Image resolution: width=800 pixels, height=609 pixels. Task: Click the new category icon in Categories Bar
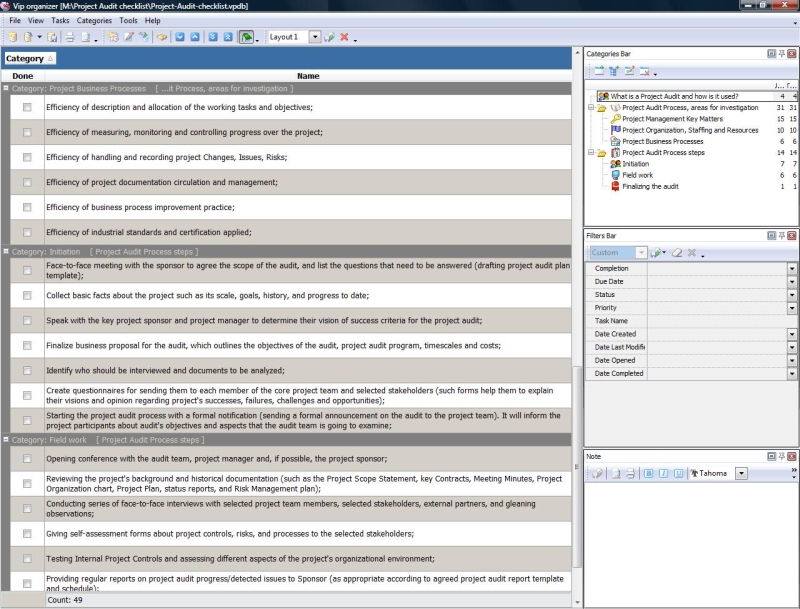pos(598,71)
